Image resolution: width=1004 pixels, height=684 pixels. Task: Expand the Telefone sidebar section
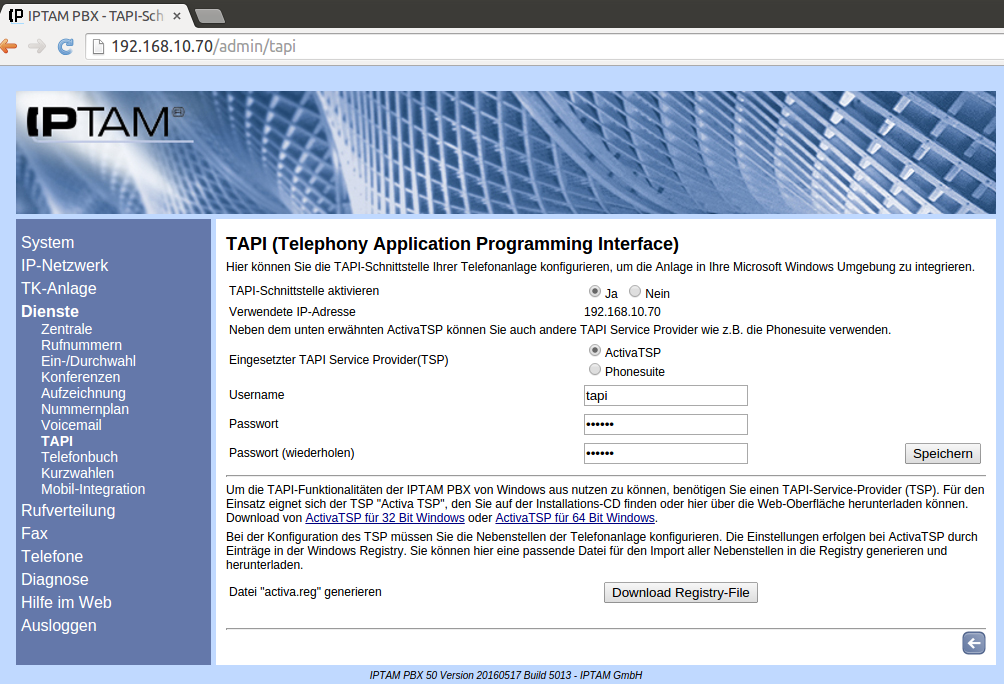pyautogui.click(x=52, y=557)
